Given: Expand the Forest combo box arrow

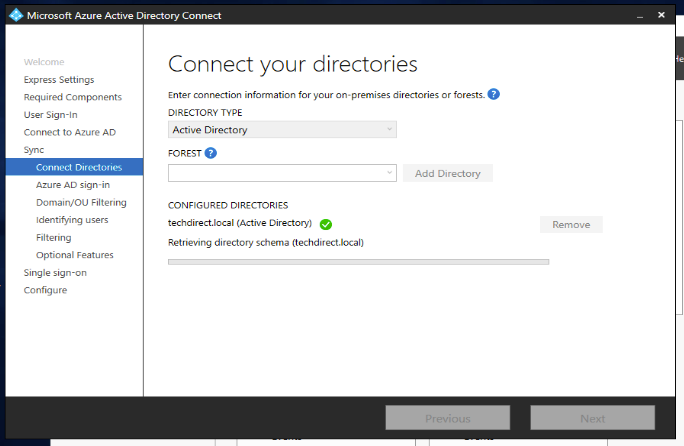Looking at the screenshot, I should tap(390, 173).
